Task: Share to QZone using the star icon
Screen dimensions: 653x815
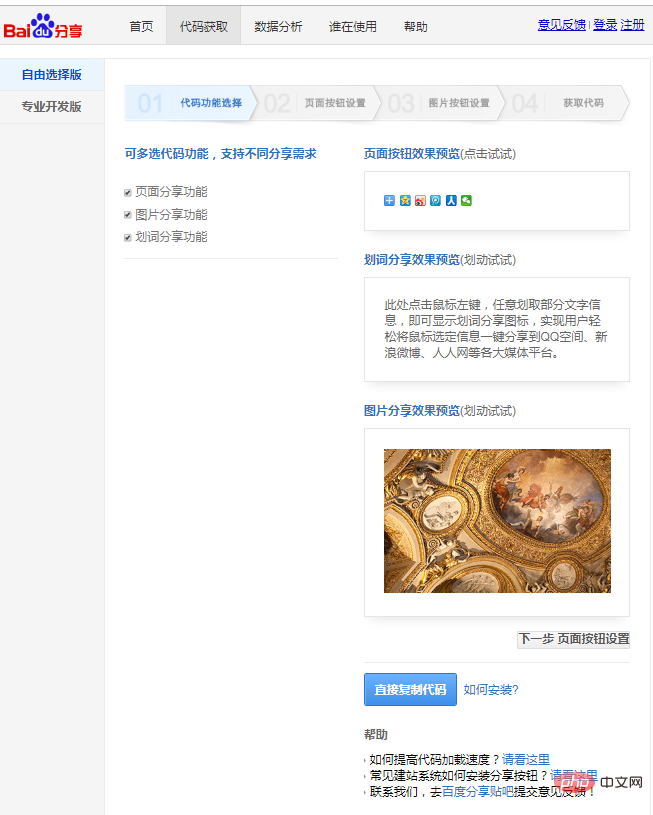Action: [405, 201]
